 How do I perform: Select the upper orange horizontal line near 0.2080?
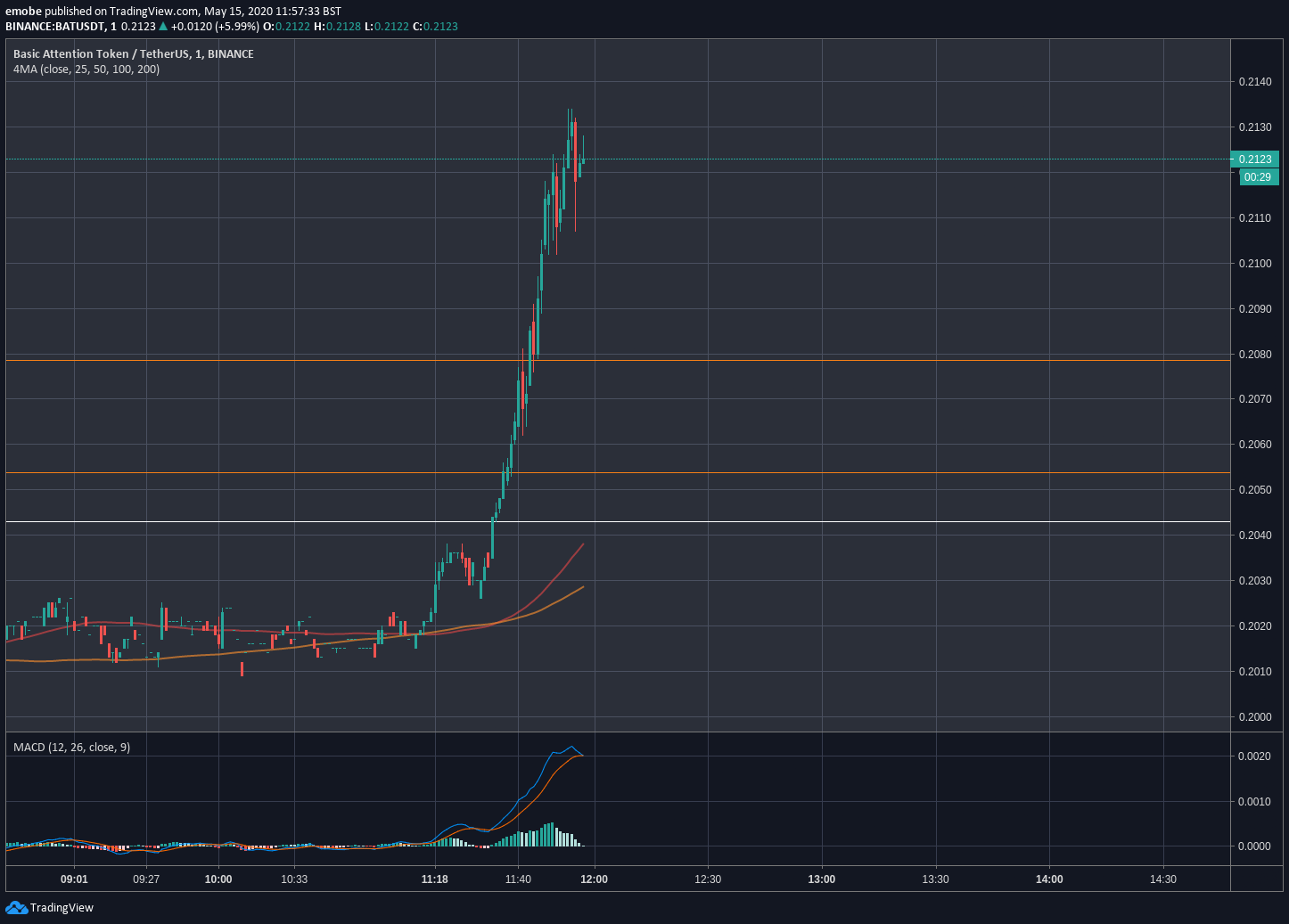pyautogui.click(x=618, y=360)
